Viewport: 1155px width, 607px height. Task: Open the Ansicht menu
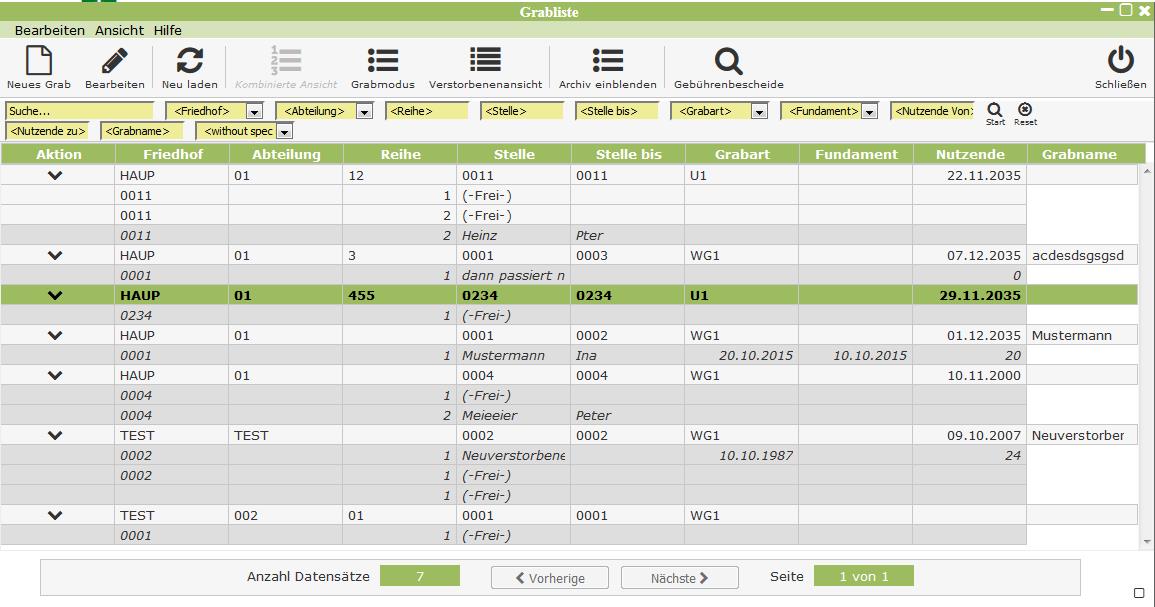click(x=119, y=31)
